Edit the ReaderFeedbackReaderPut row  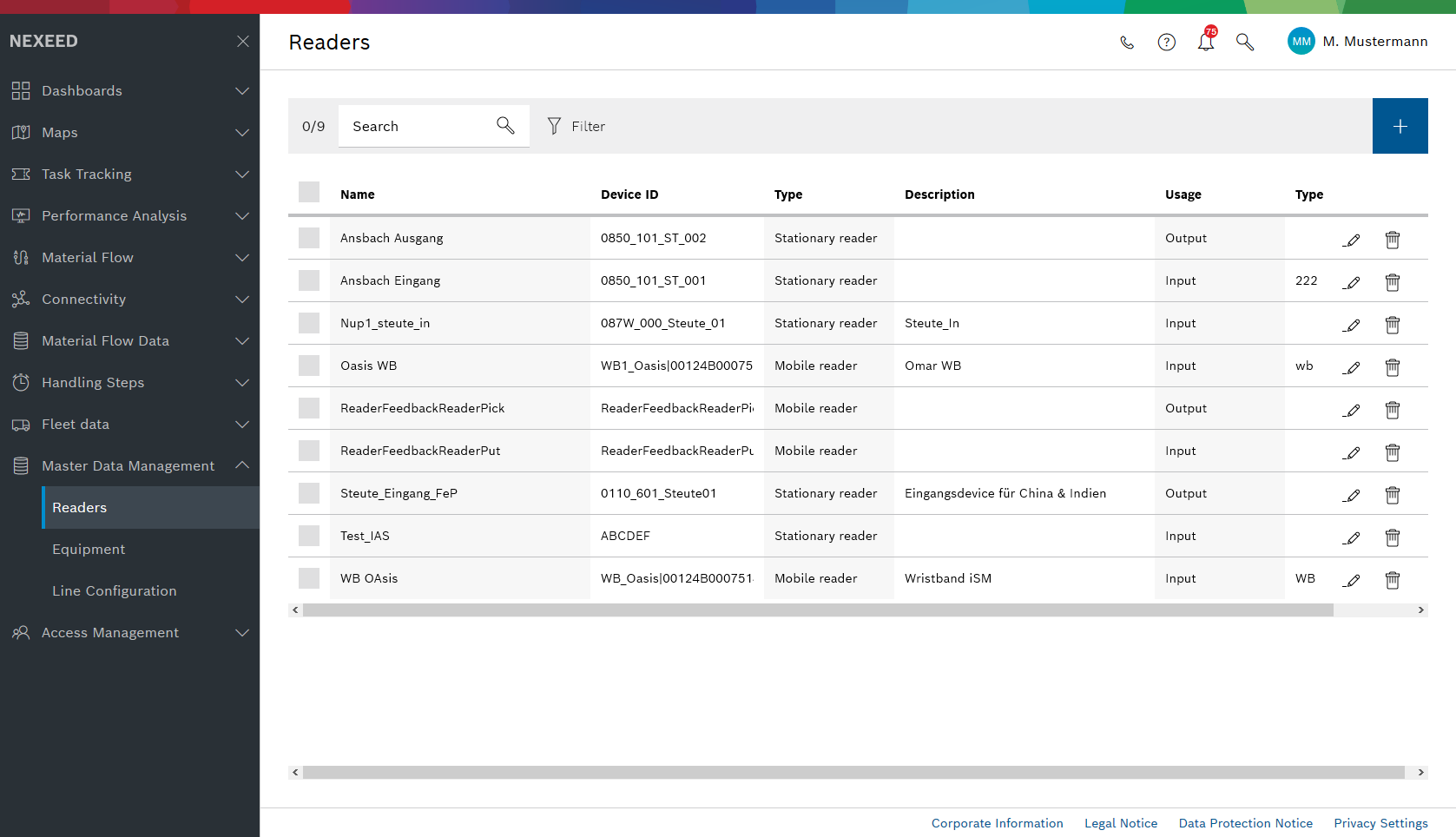1352,452
